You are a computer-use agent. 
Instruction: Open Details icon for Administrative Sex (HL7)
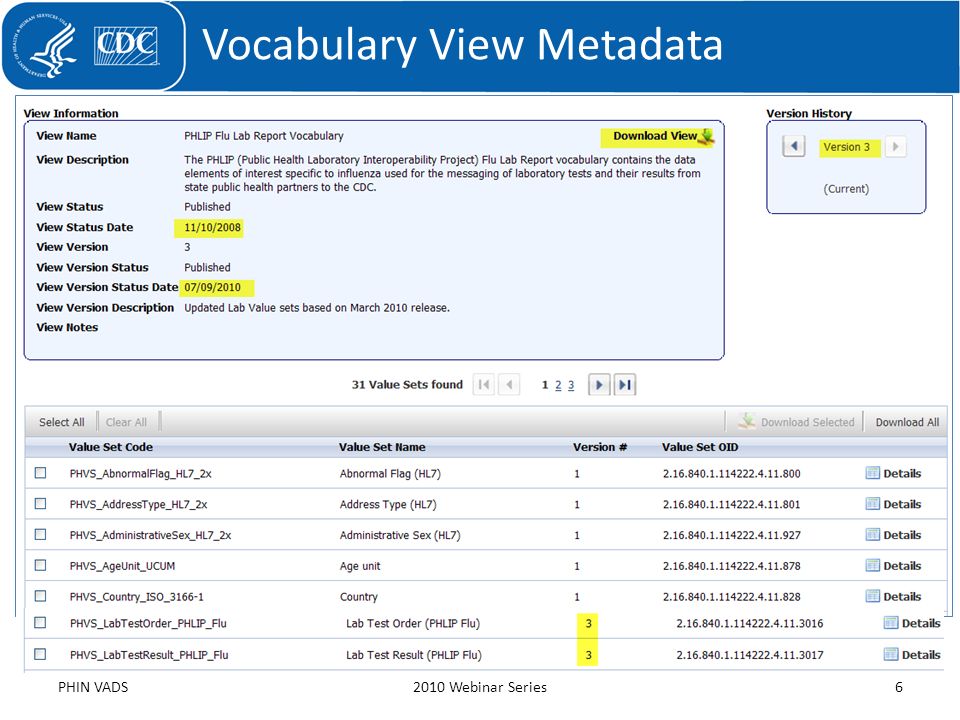872,534
